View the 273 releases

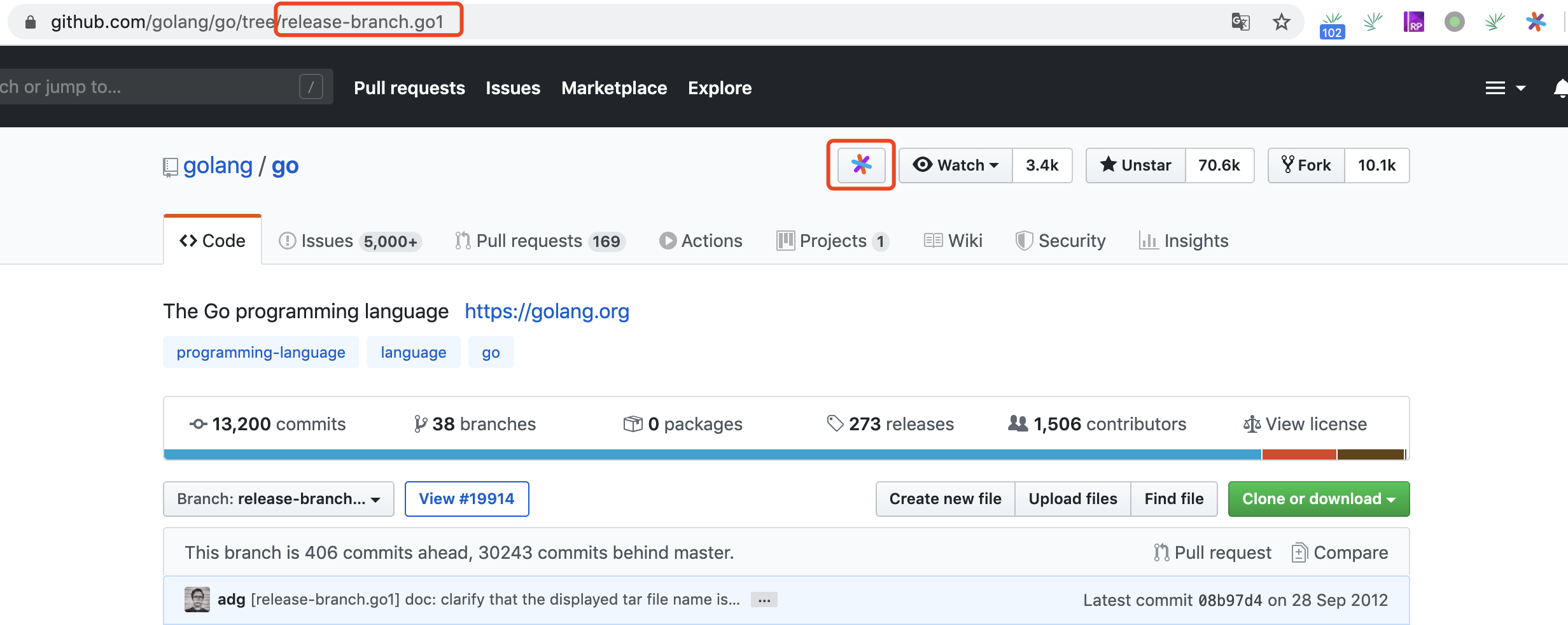coord(890,424)
